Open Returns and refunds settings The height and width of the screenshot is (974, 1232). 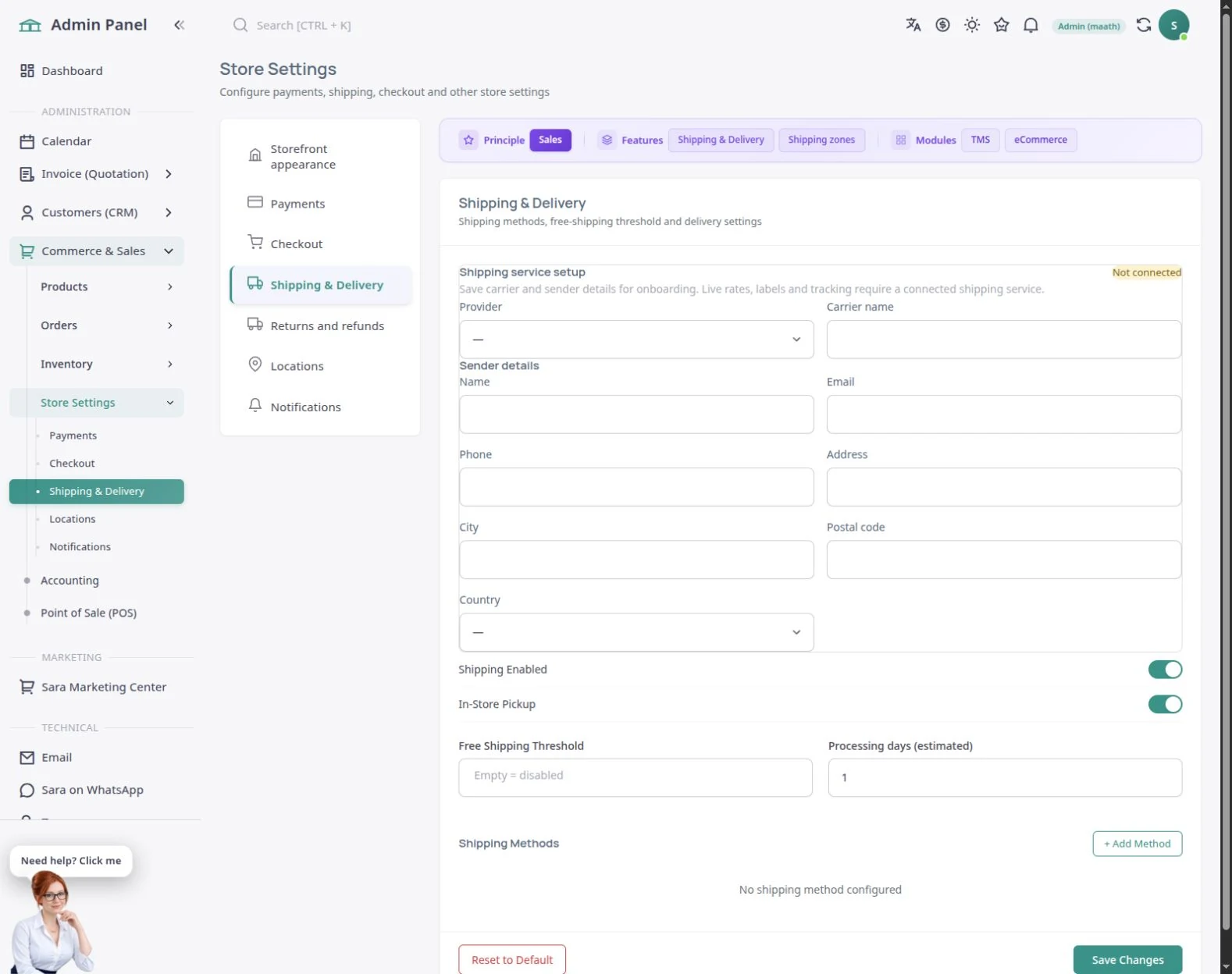[x=320, y=325]
